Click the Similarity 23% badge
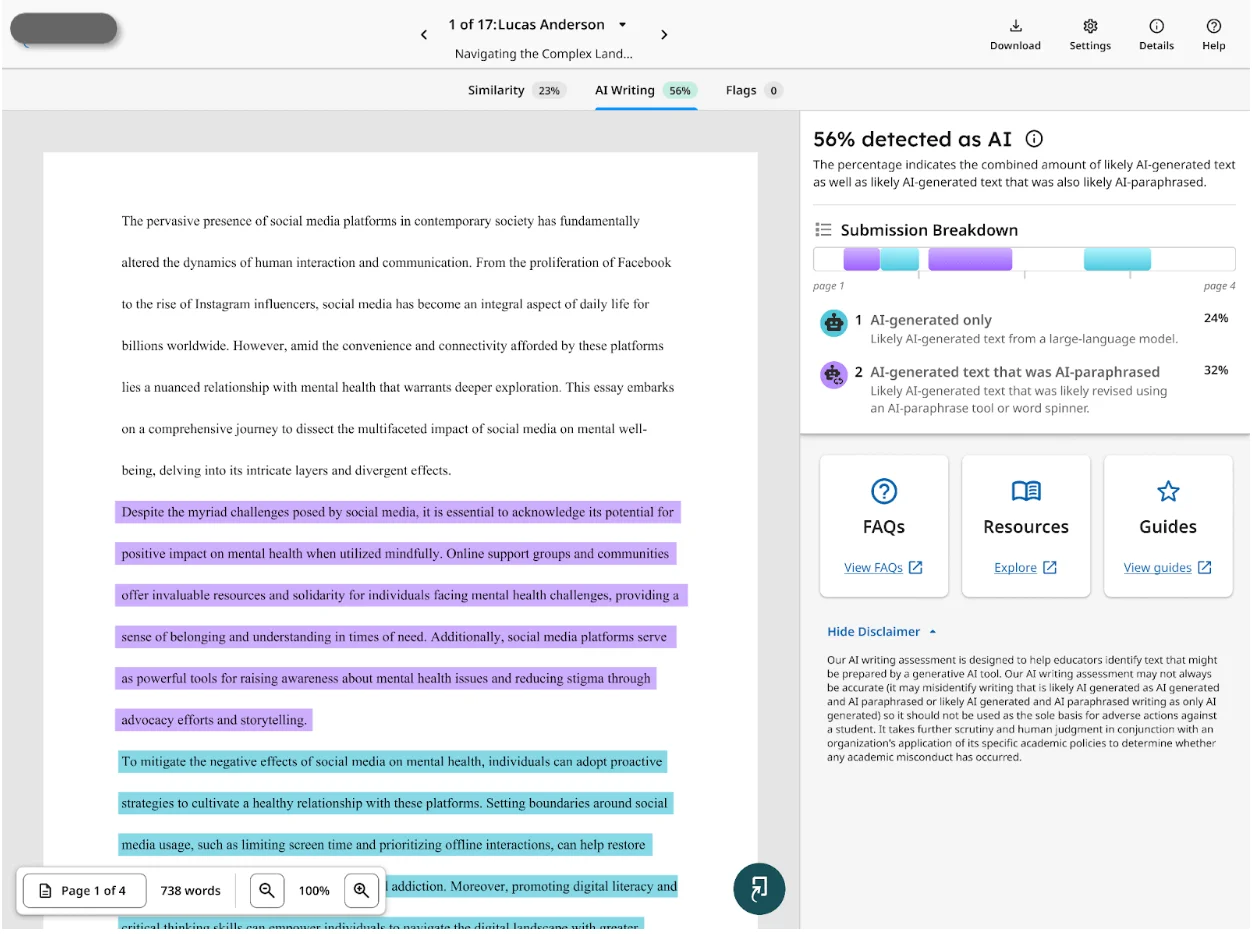 coord(549,90)
